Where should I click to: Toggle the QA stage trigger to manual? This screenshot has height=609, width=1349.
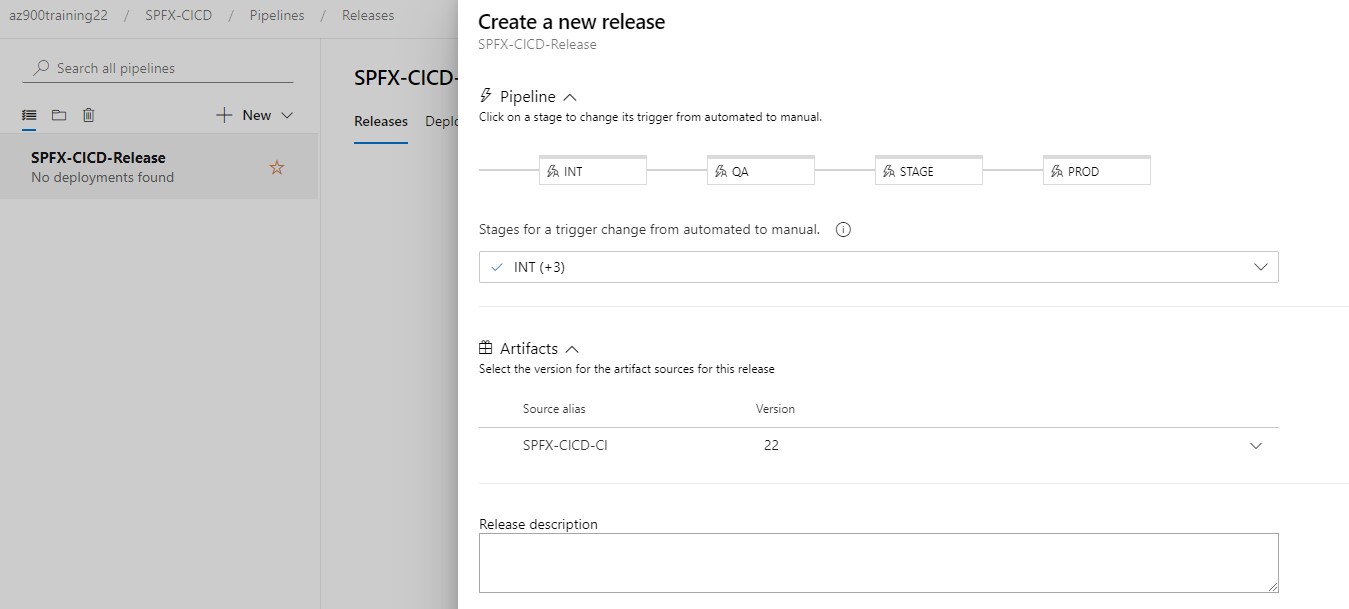(761, 171)
